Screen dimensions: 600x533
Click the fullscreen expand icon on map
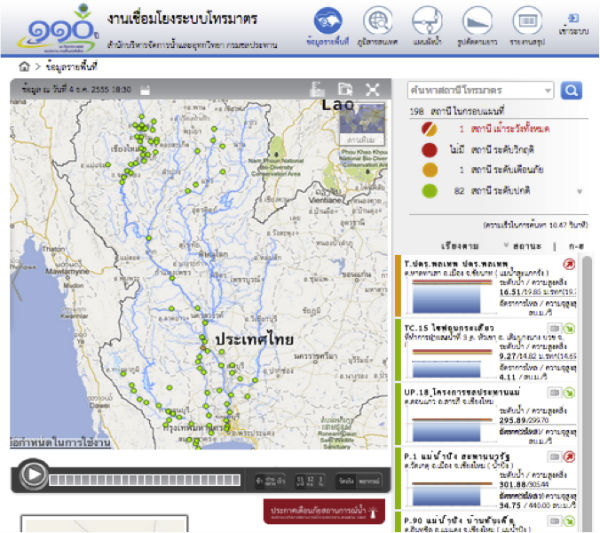(x=372, y=90)
